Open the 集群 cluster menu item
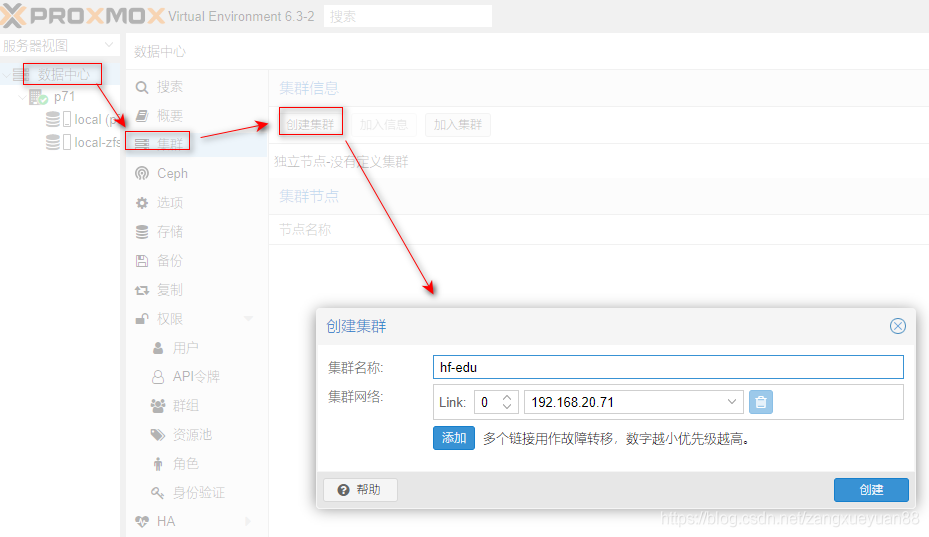Image resolution: width=929 pixels, height=537 pixels. coord(197,143)
